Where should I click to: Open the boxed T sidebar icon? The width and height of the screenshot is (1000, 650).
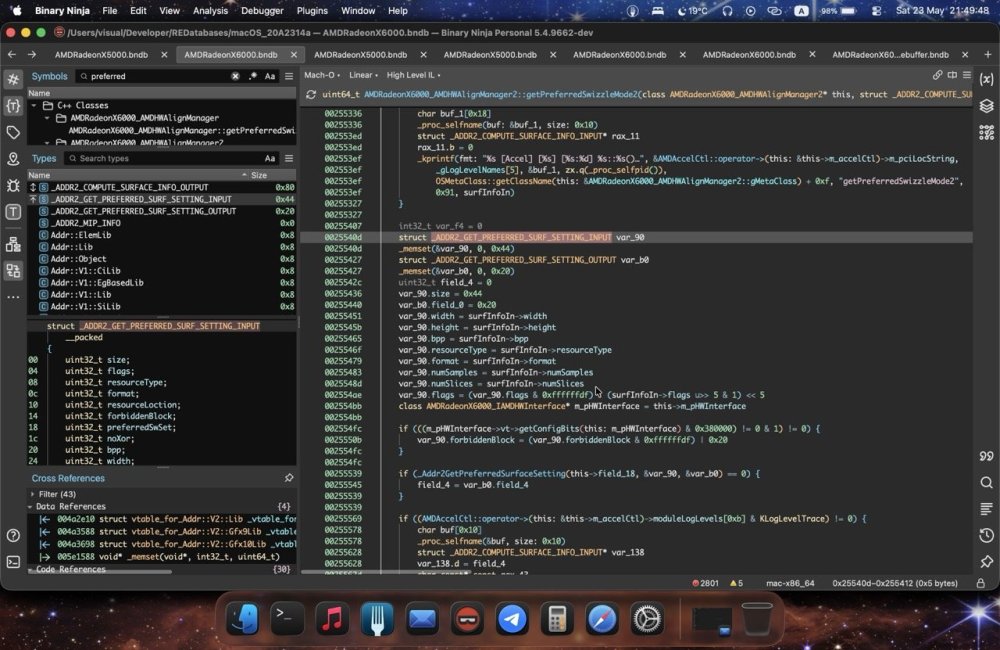point(13,212)
